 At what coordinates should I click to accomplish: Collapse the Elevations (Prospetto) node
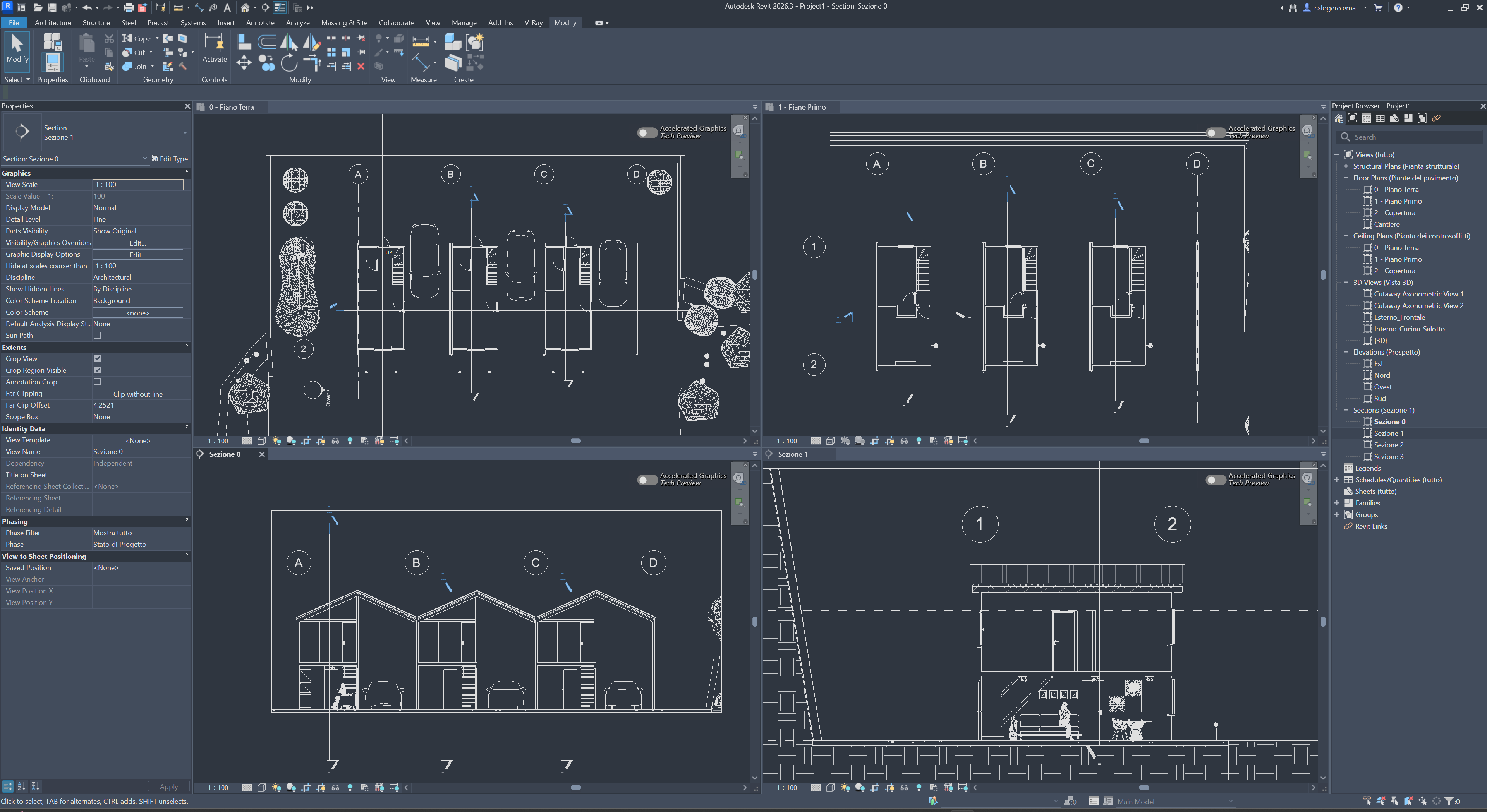point(1346,352)
